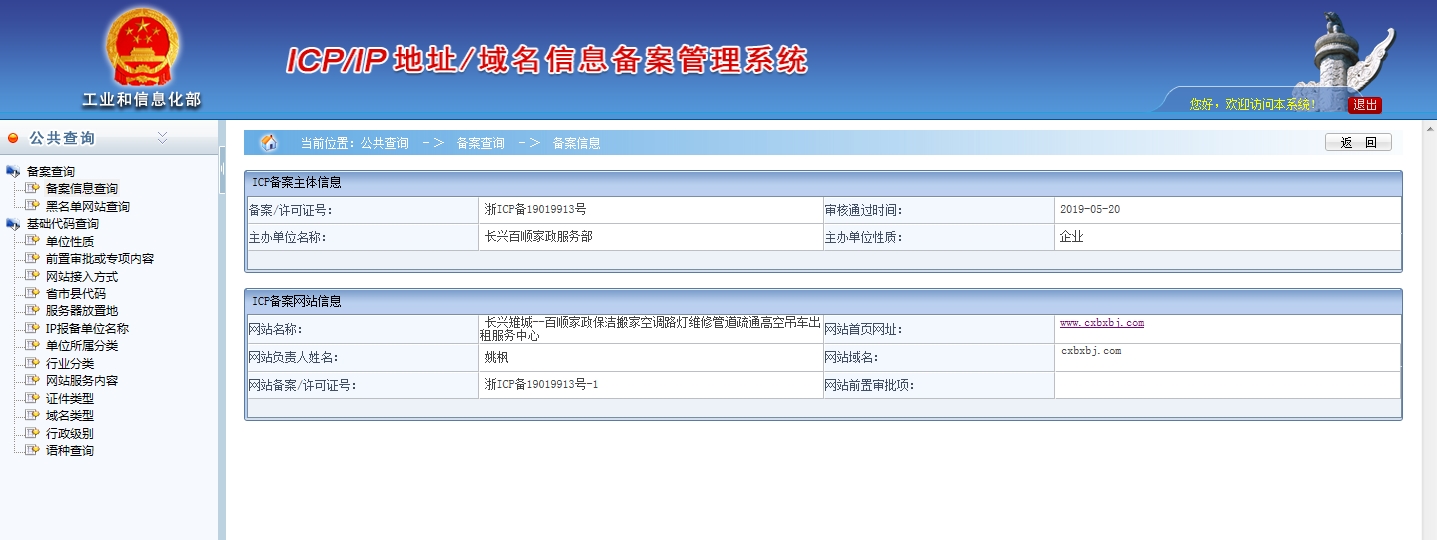This screenshot has height=540, width=1437.
Task: Click the page icon beside 前置审批或专项内容
Action: pyautogui.click(x=33, y=258)
